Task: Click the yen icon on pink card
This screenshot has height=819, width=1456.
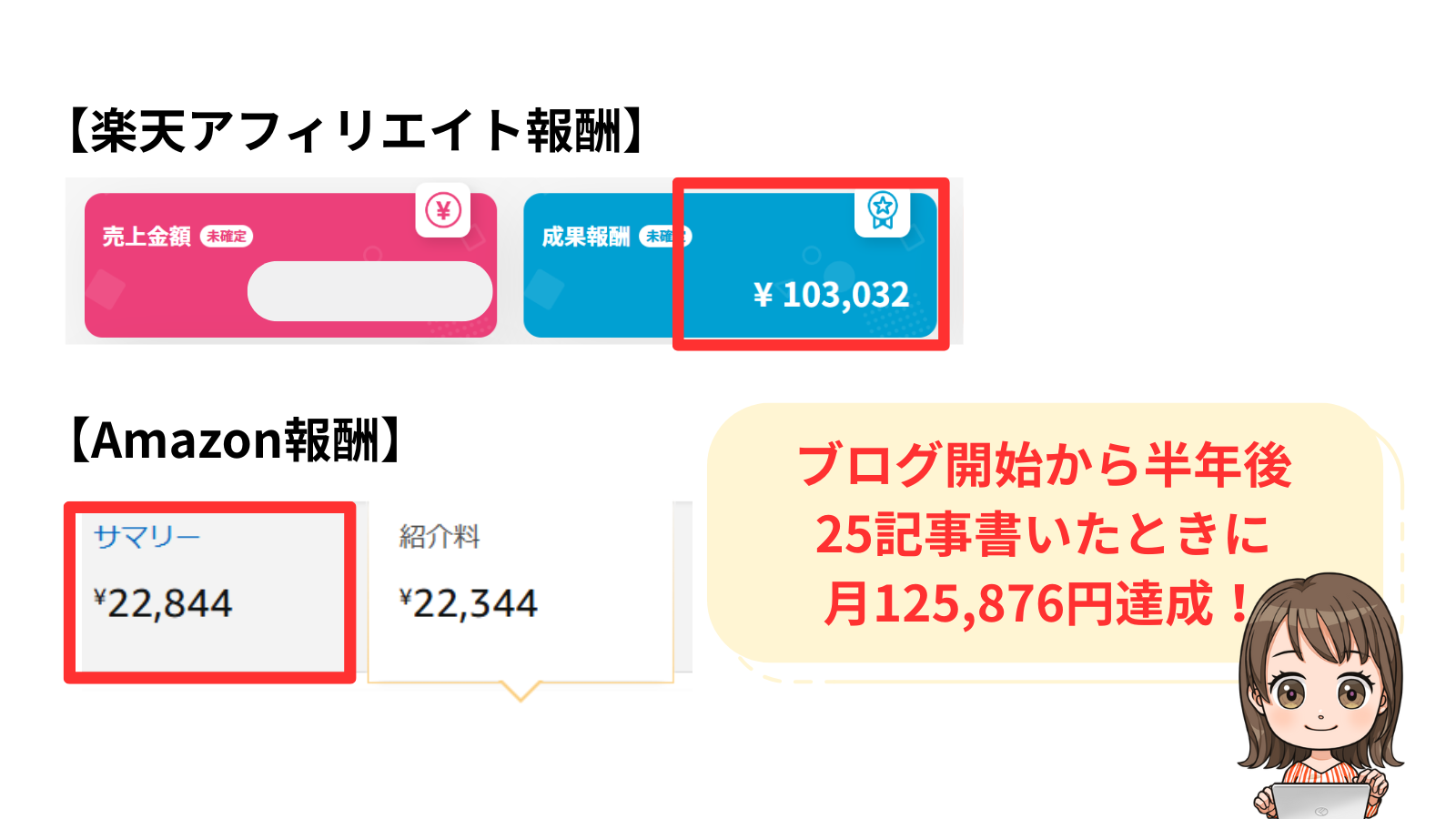Action: (x=443, y=210)
